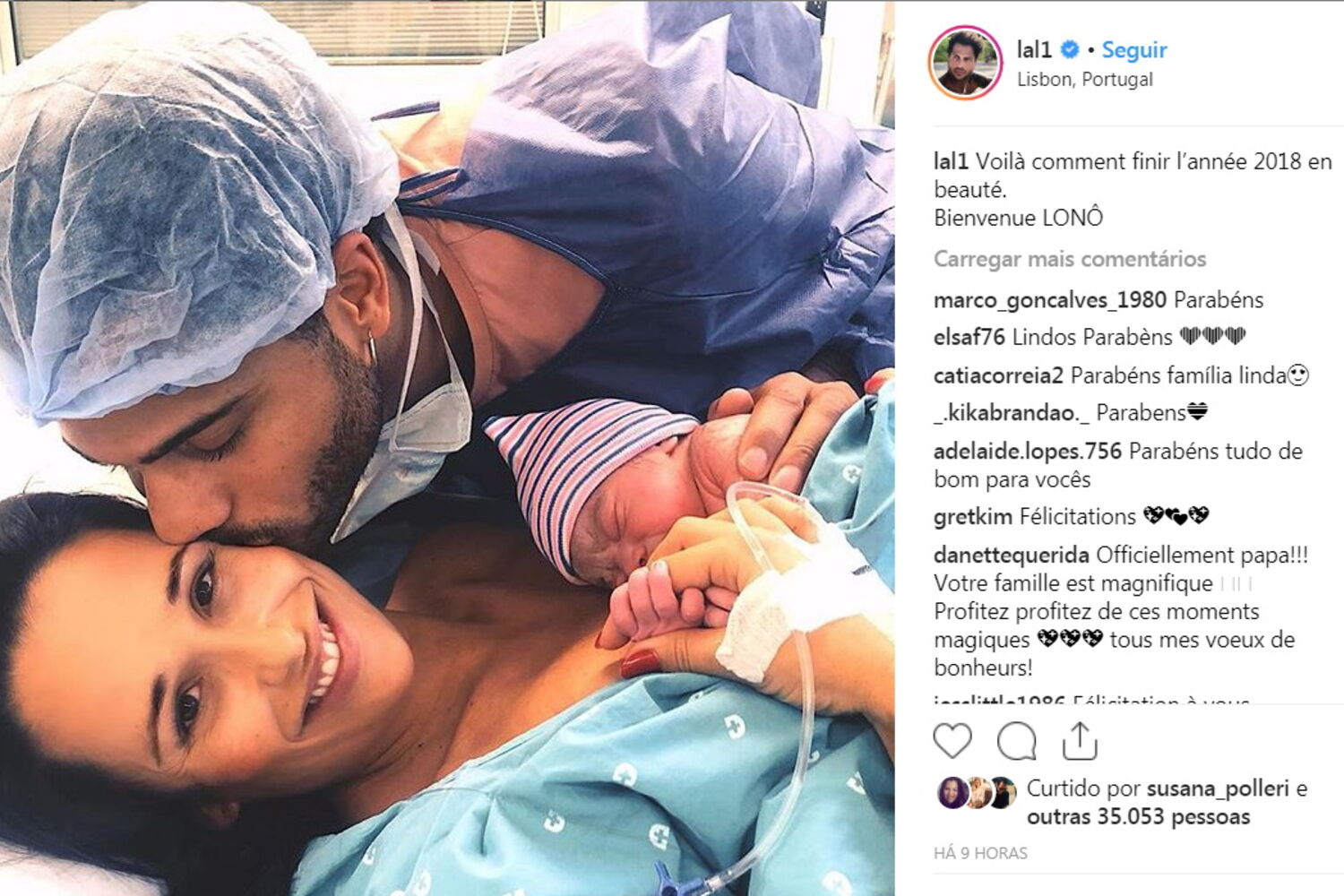
Task: Open the catiacorreia2 commenter profile
Action: pos(998,375)
